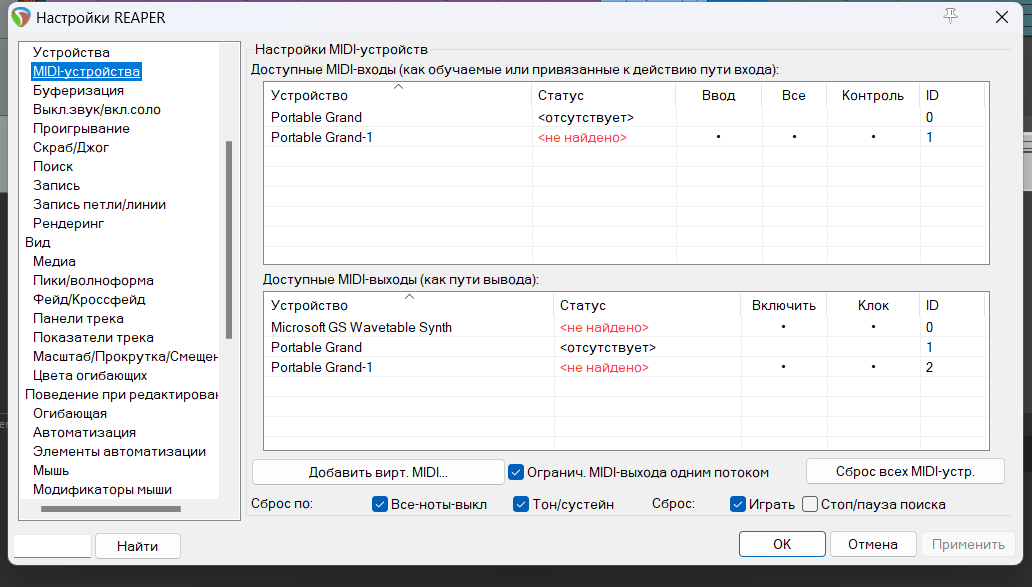Open the Рендеринг settings page
Viewport: 1032px width, 587px height.
pyautogui.click(x=68, y=224)
